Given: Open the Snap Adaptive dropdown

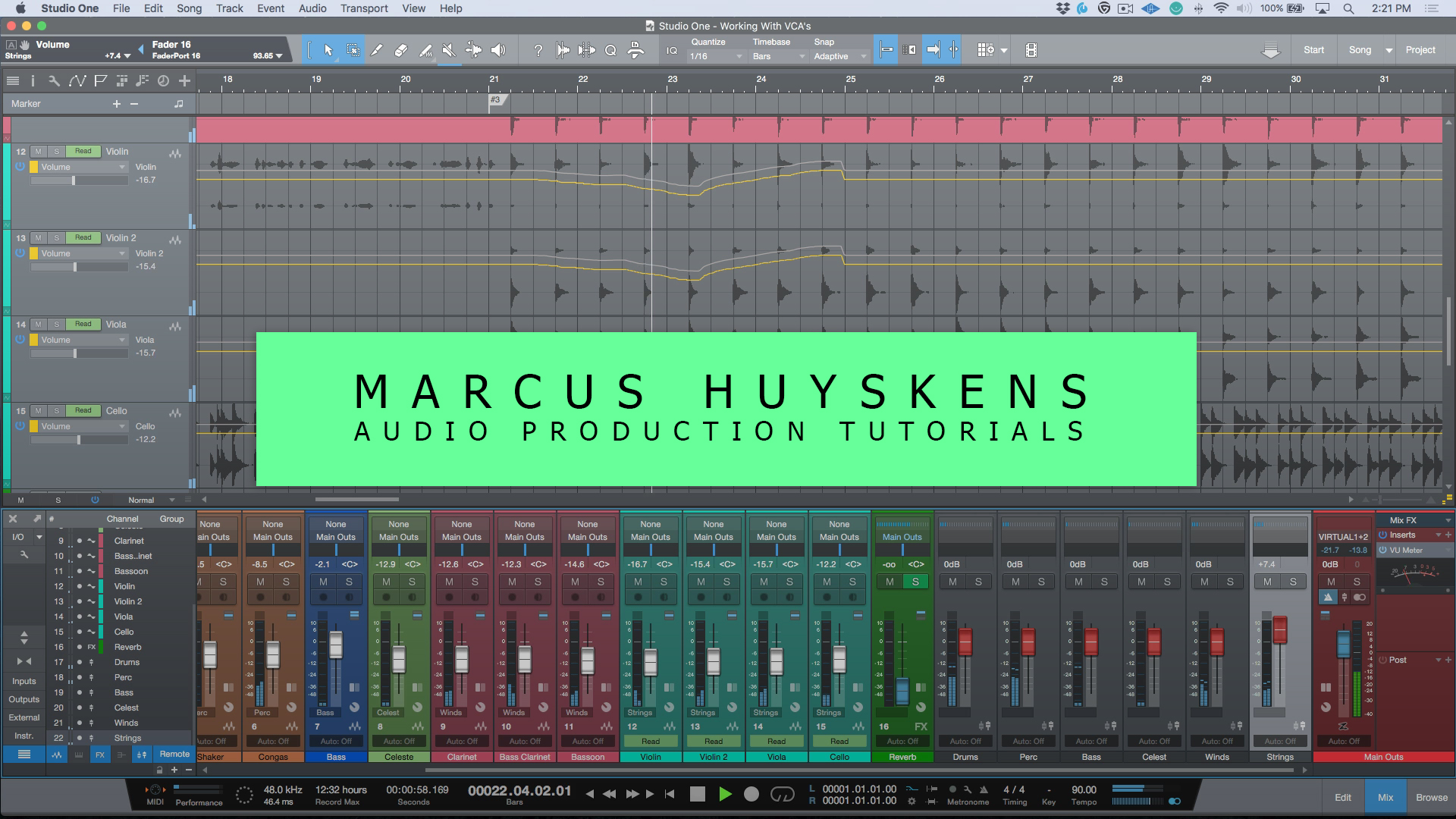Looking at the screenshot, I should click(x=839, y=57).
